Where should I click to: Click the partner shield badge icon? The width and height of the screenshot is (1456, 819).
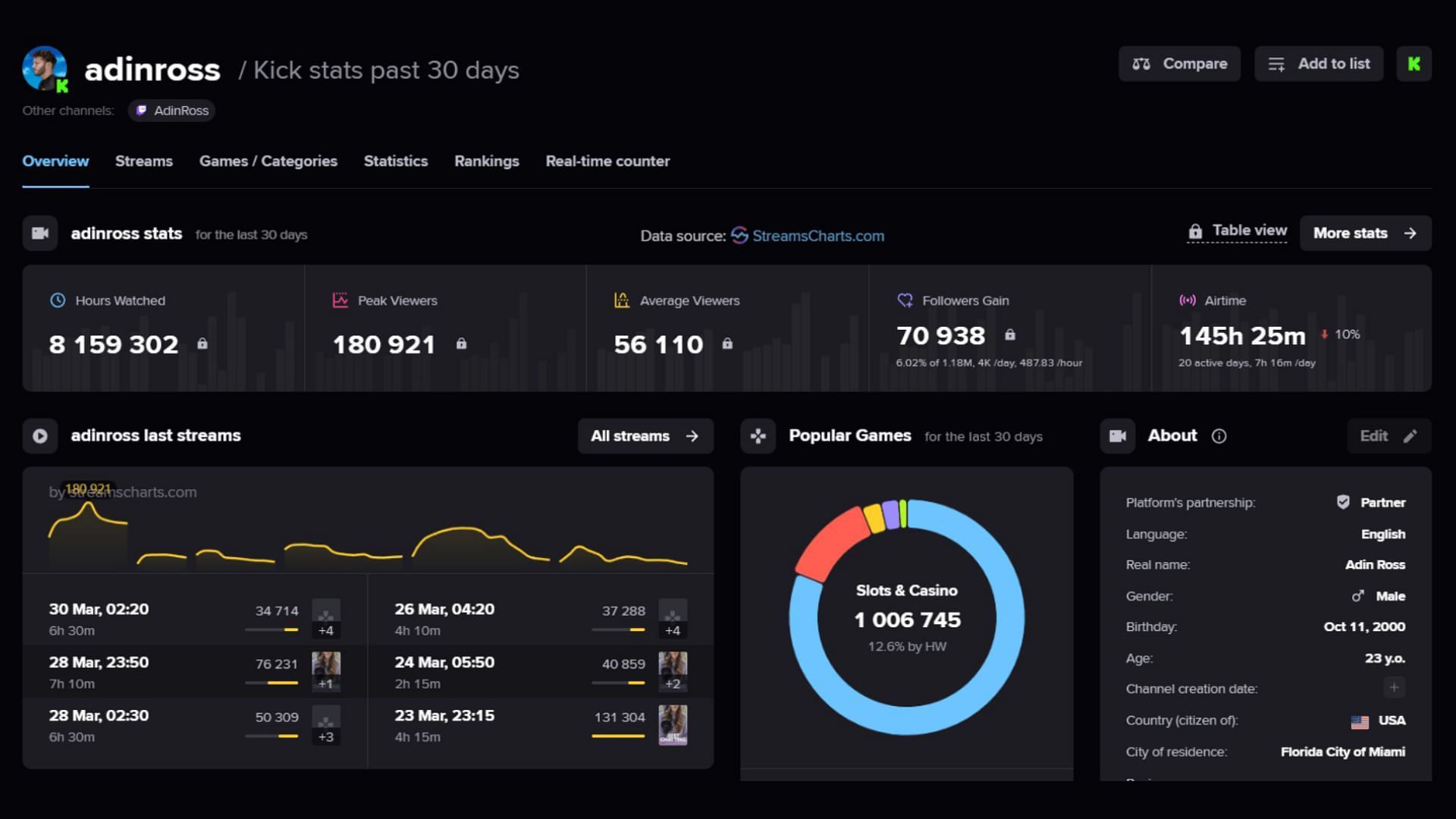[x=1343, y=502]
